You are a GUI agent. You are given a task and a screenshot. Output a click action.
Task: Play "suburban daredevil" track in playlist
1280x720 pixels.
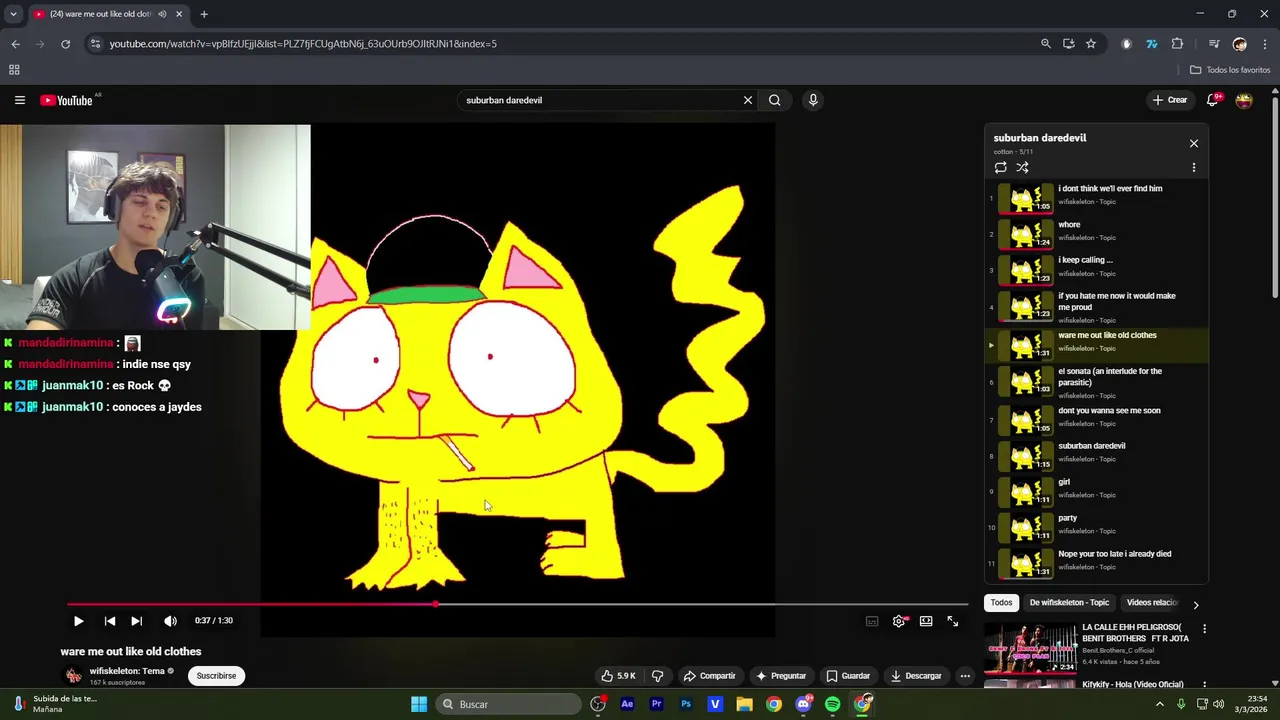[1096, 456]
